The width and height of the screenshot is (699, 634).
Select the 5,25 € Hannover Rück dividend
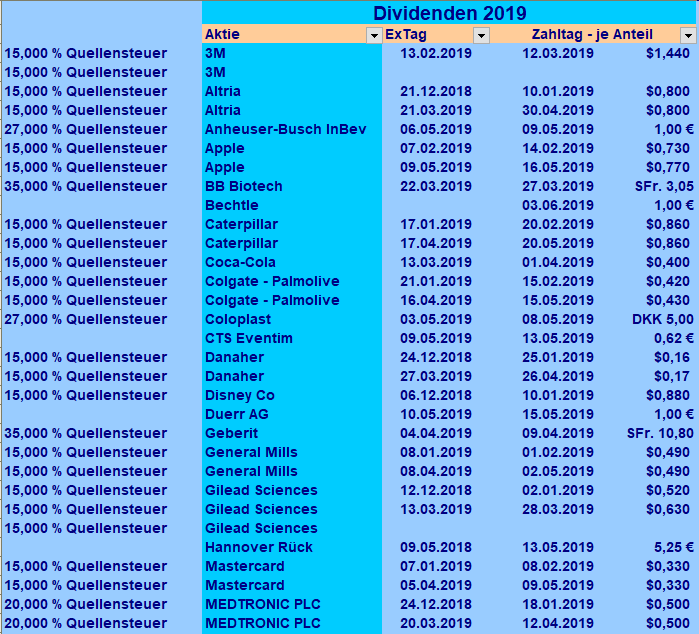click(674, 548)
